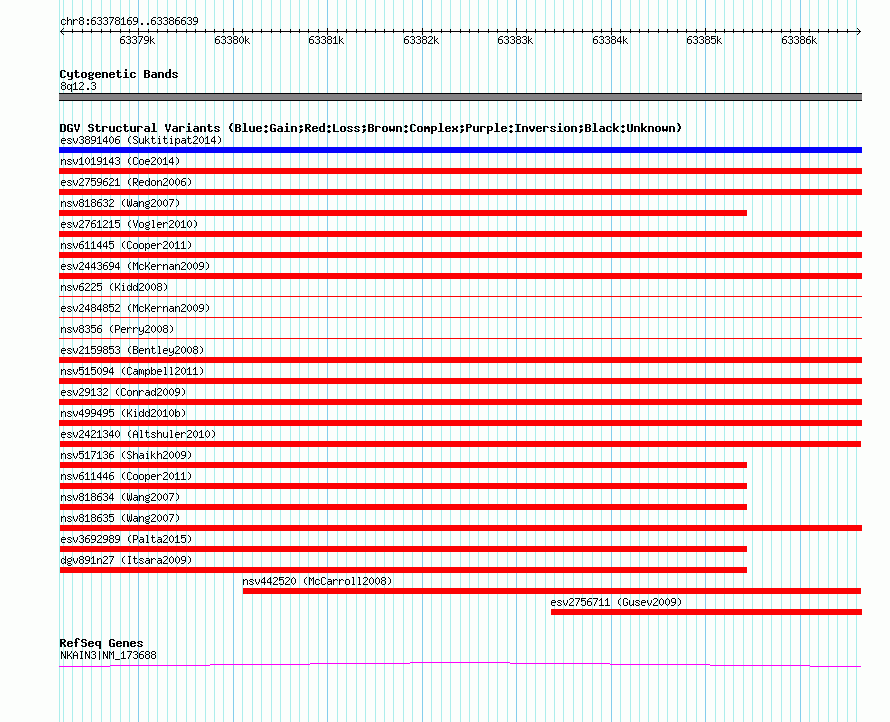Click the esv3891406 (Suktitipat2014) variant label
The image size is (890, 722).
tap(141, 140)
